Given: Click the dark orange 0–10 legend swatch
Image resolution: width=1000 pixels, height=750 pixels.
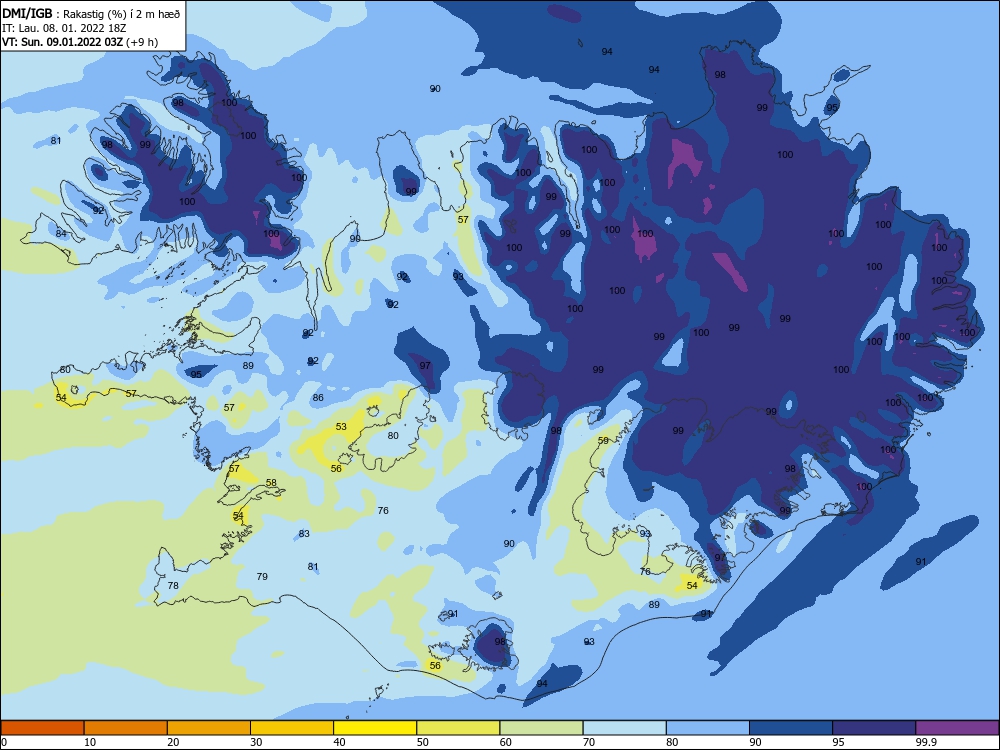Looking at the screenshot, I should tap(42, 728).
